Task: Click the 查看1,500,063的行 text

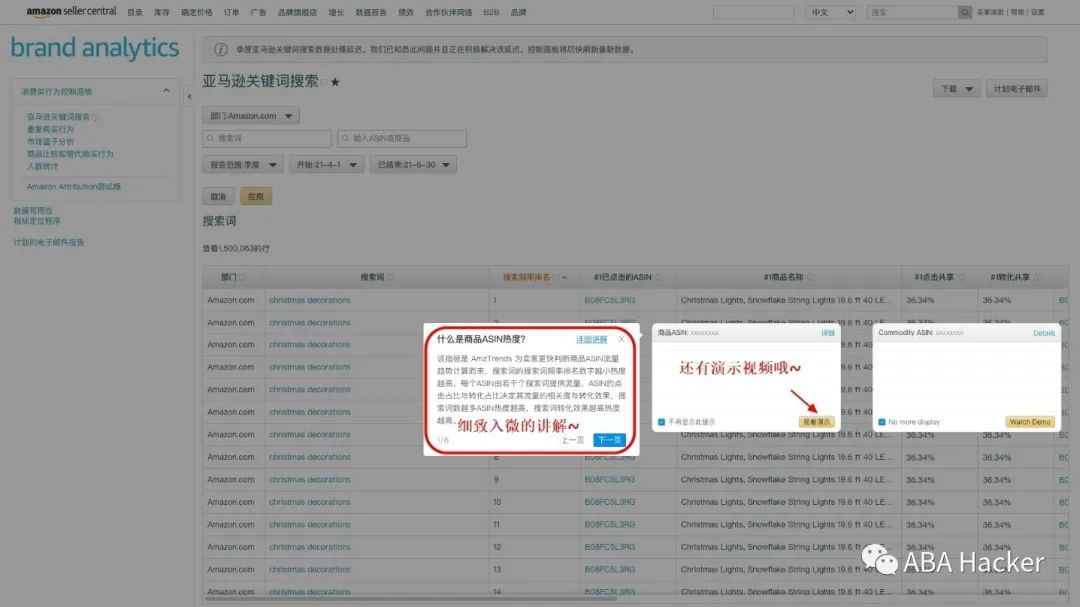Action: click(236, 249)
